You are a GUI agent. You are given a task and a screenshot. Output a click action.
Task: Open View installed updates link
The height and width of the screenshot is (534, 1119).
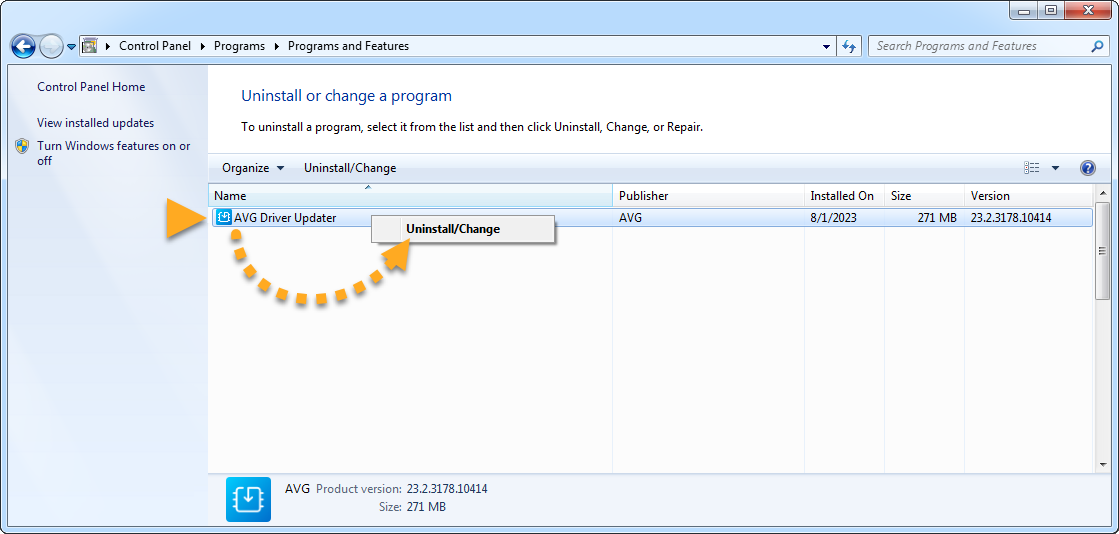[96, 123]
